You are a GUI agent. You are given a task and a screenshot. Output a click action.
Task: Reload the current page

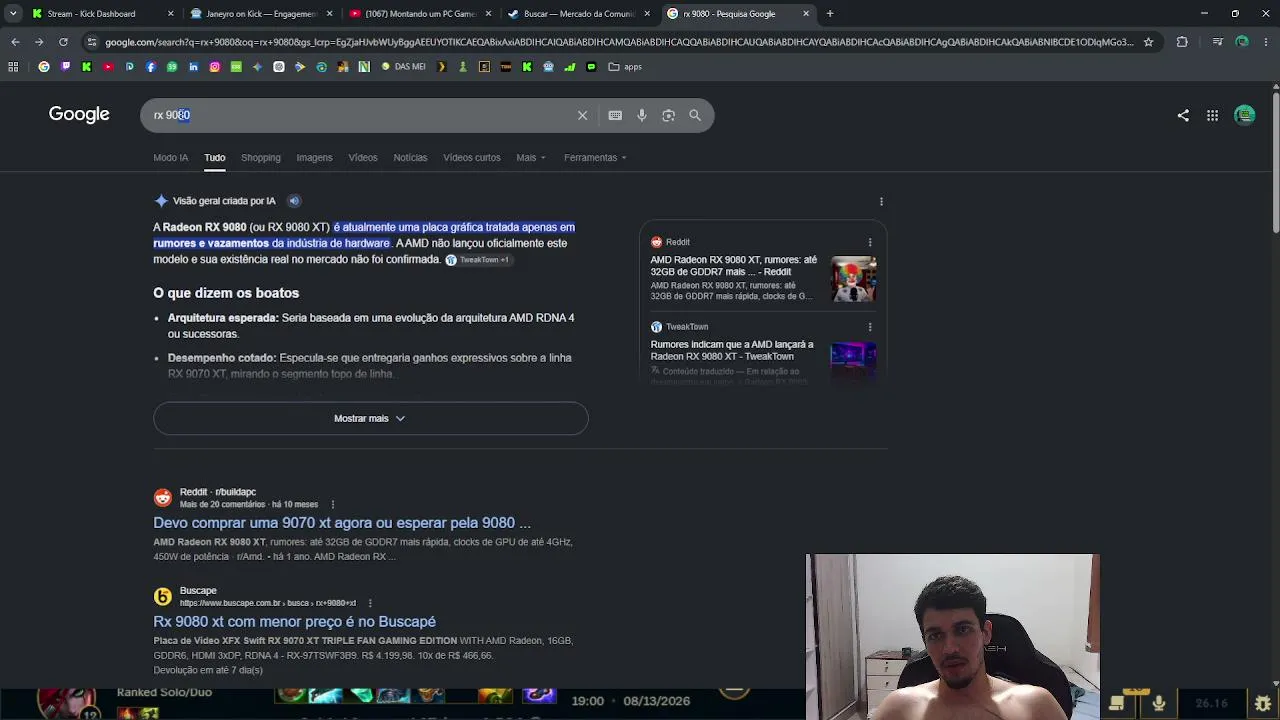[x=63, y=42]
